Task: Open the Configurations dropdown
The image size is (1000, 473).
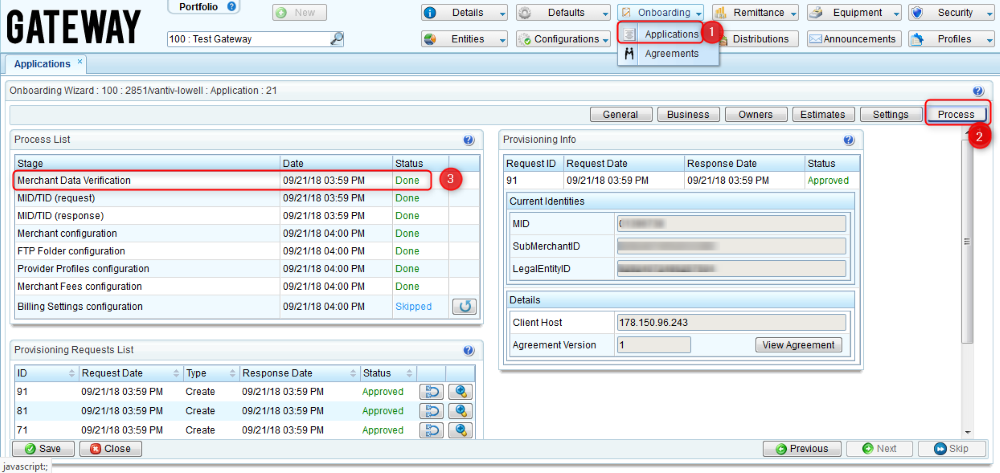Action: tap(564, 39)
